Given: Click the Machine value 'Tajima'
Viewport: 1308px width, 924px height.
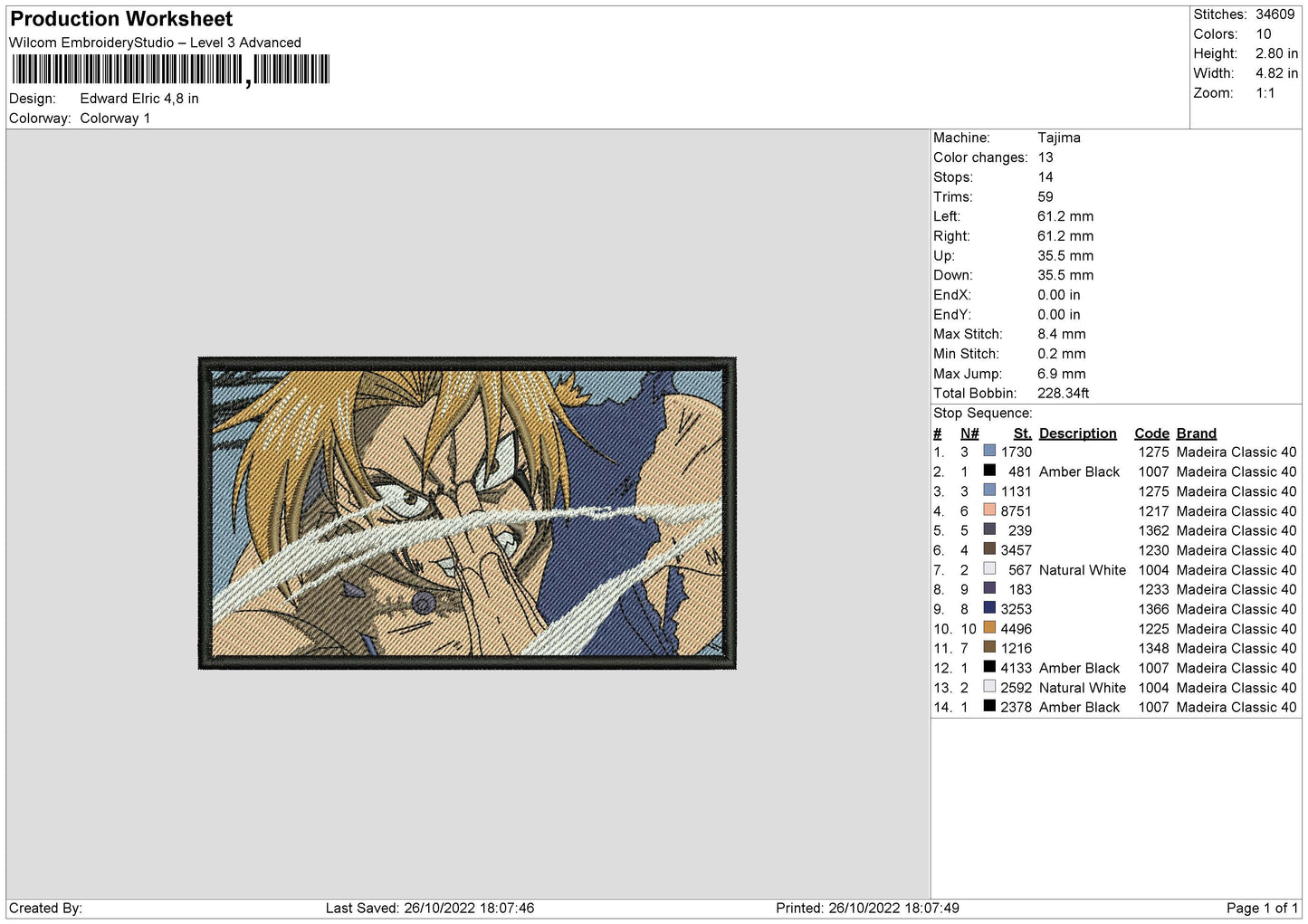Looking at the screenshot, I should pos(1059,138).
